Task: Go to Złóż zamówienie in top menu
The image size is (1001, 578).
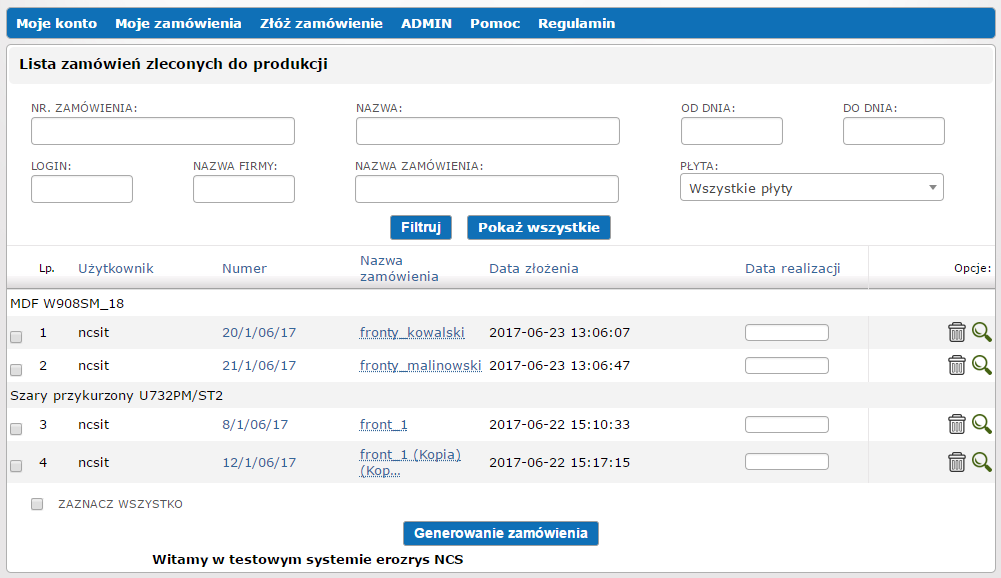Action: [321, 23]
